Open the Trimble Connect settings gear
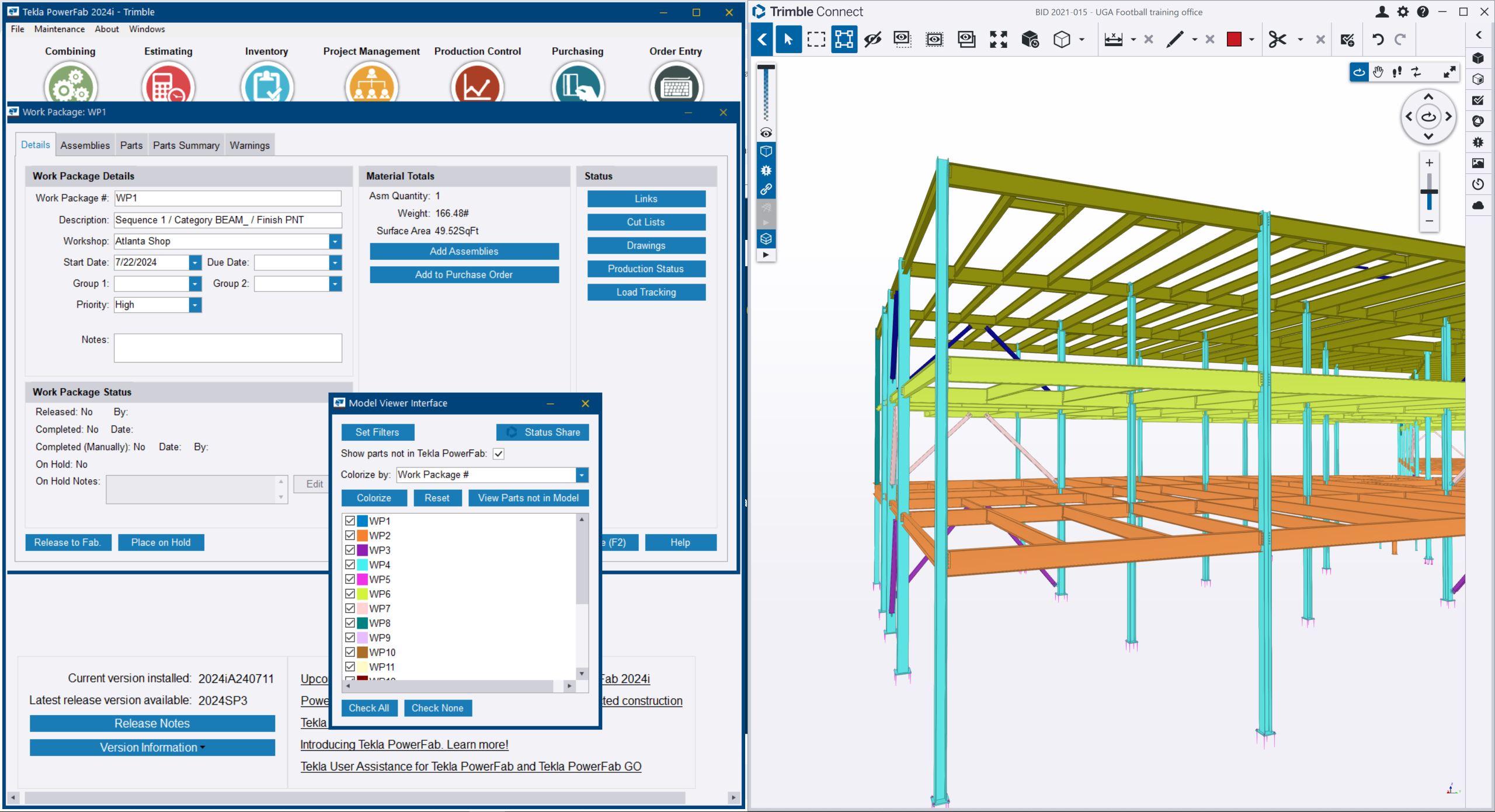This screenshot has height=812, width=1495. click(1403, 12)
